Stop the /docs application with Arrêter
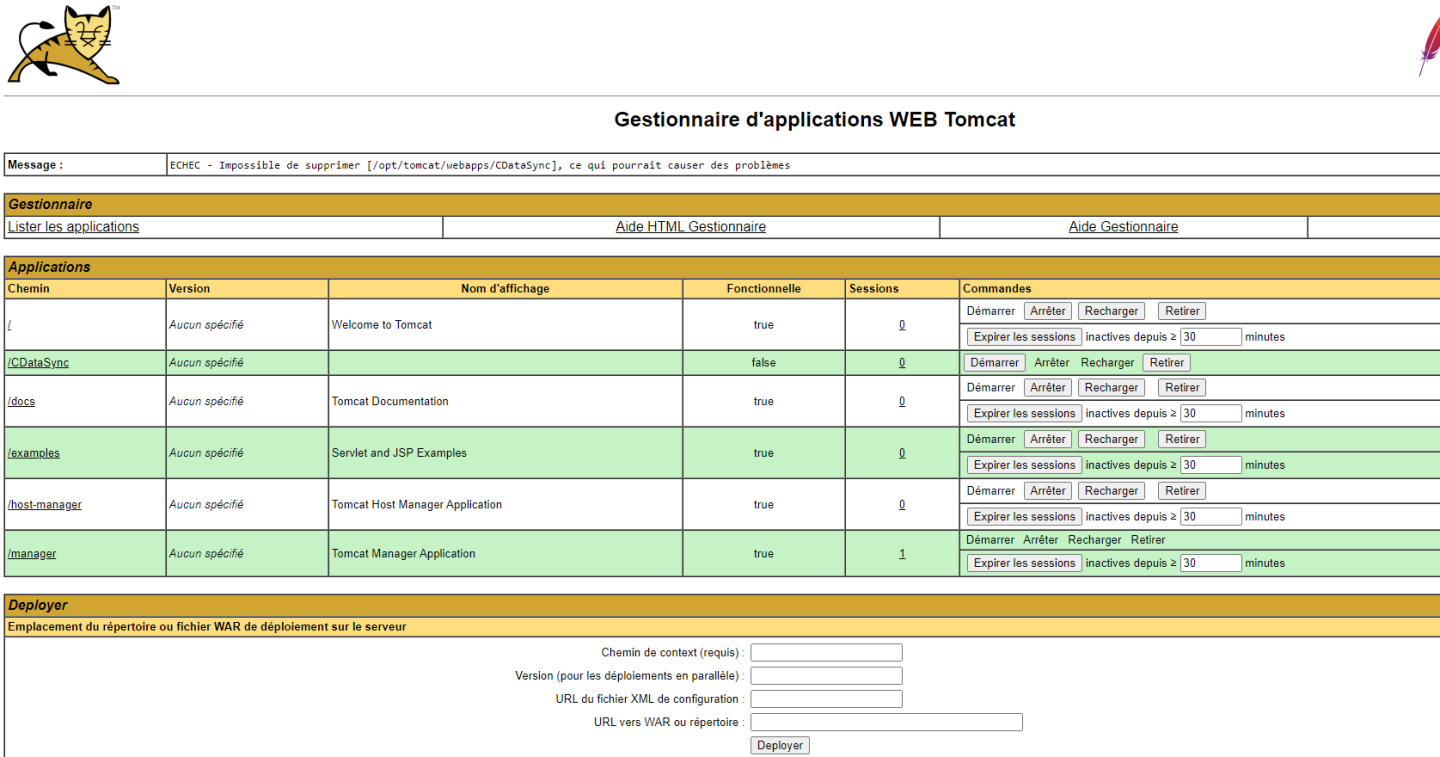The image size is (1440, 757). click(1048, 388)
